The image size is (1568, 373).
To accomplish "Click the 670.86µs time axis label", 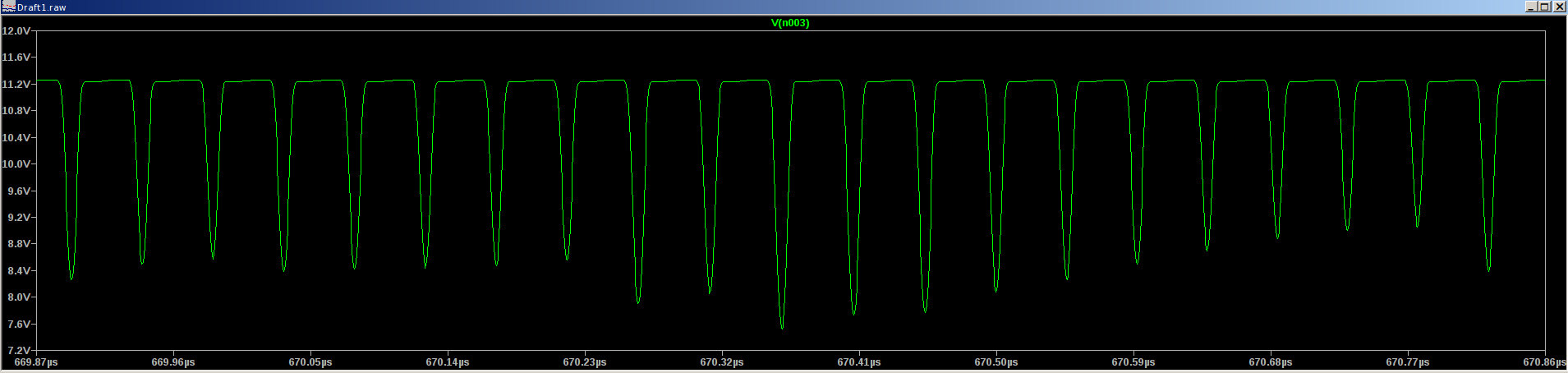I will click(1544, 362).
